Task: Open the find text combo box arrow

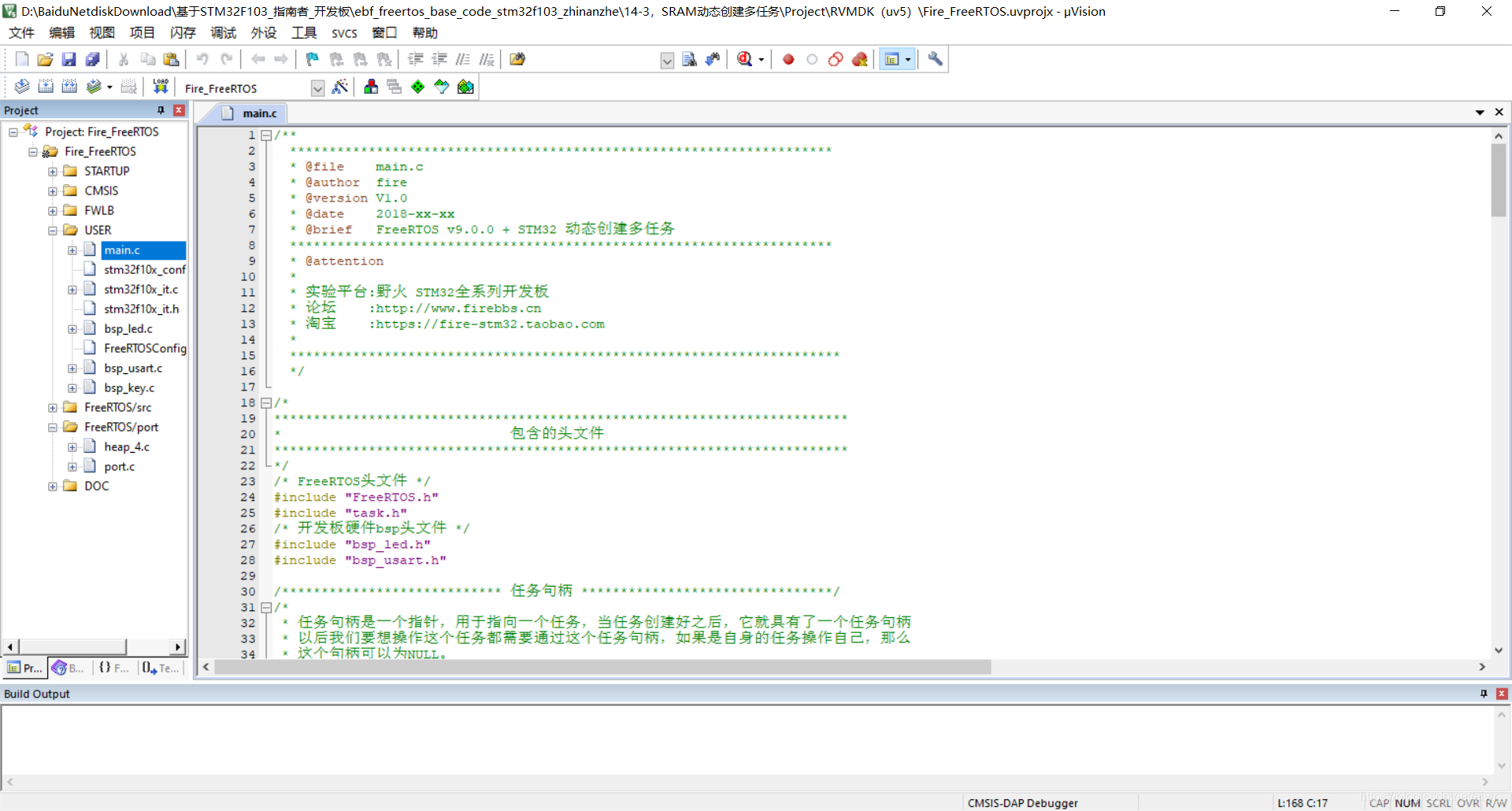Action: 667,61
